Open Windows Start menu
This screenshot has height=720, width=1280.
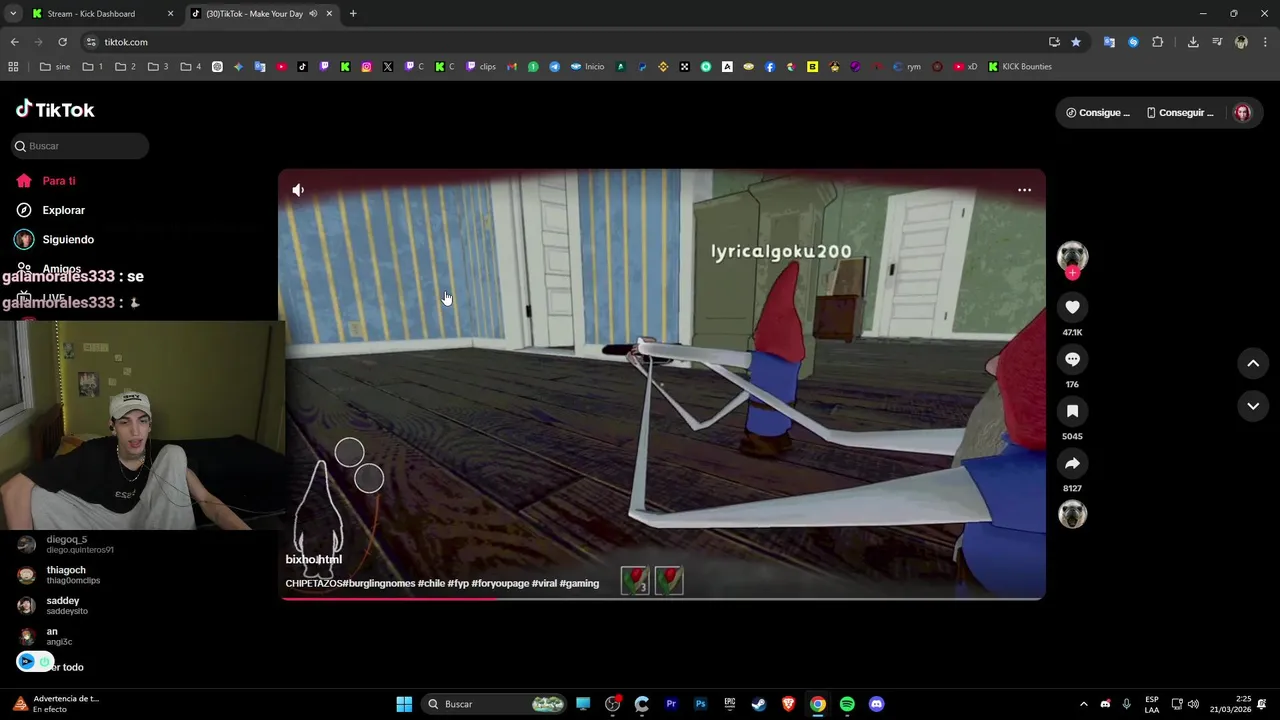click(404, 704)
